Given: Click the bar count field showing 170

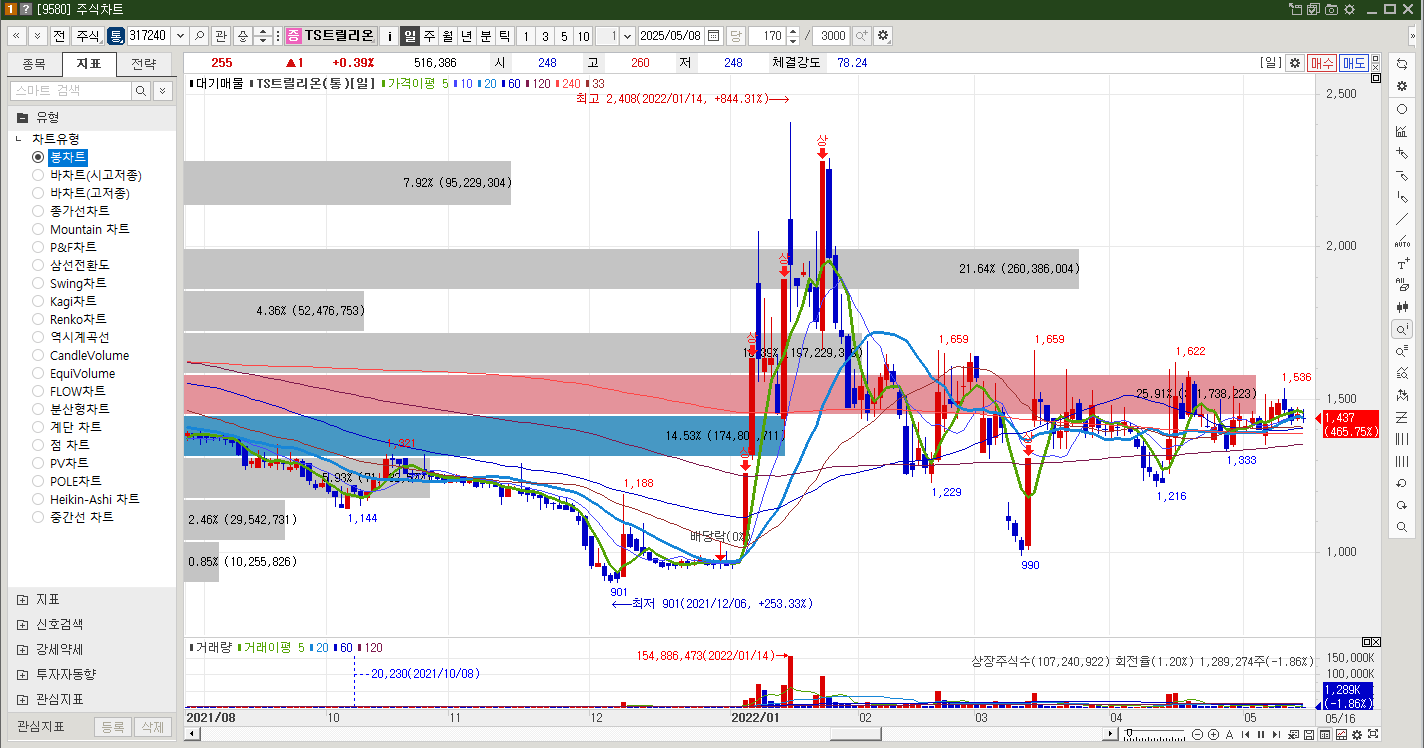Looking at the screenshot, I should click(x=768, y=35).
